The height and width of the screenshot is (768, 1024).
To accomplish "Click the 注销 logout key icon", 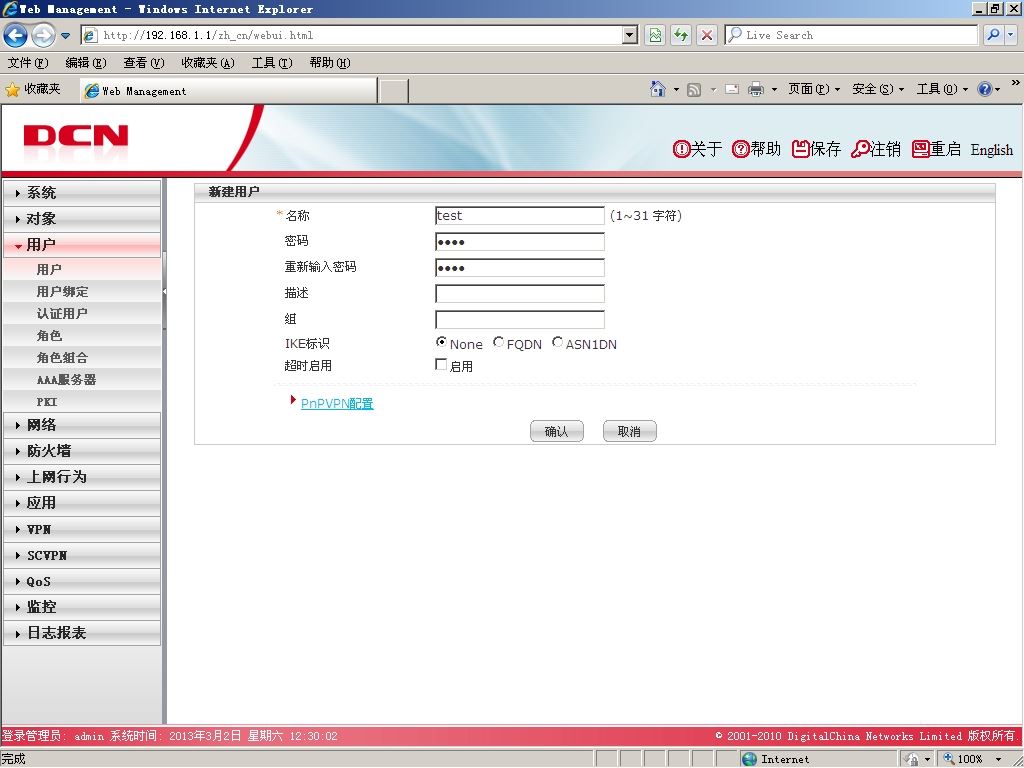I will [860, 149].
